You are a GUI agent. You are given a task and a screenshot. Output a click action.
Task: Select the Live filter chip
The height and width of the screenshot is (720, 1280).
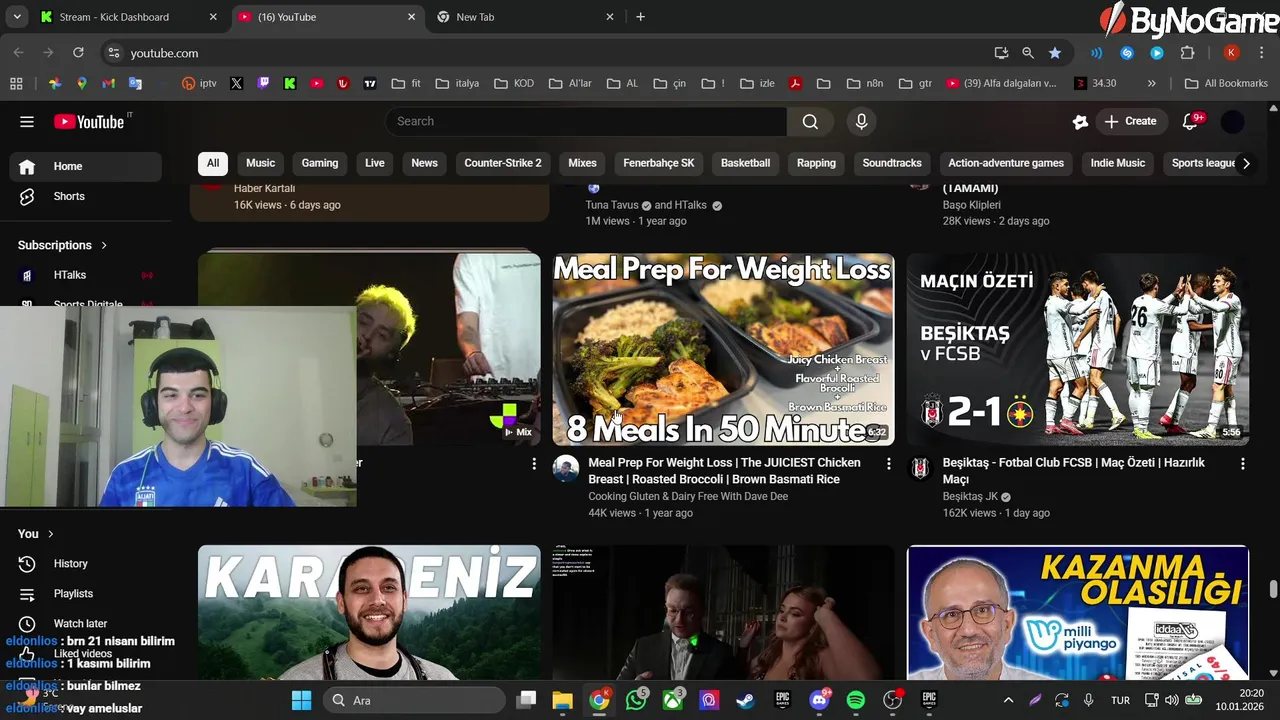375,163
